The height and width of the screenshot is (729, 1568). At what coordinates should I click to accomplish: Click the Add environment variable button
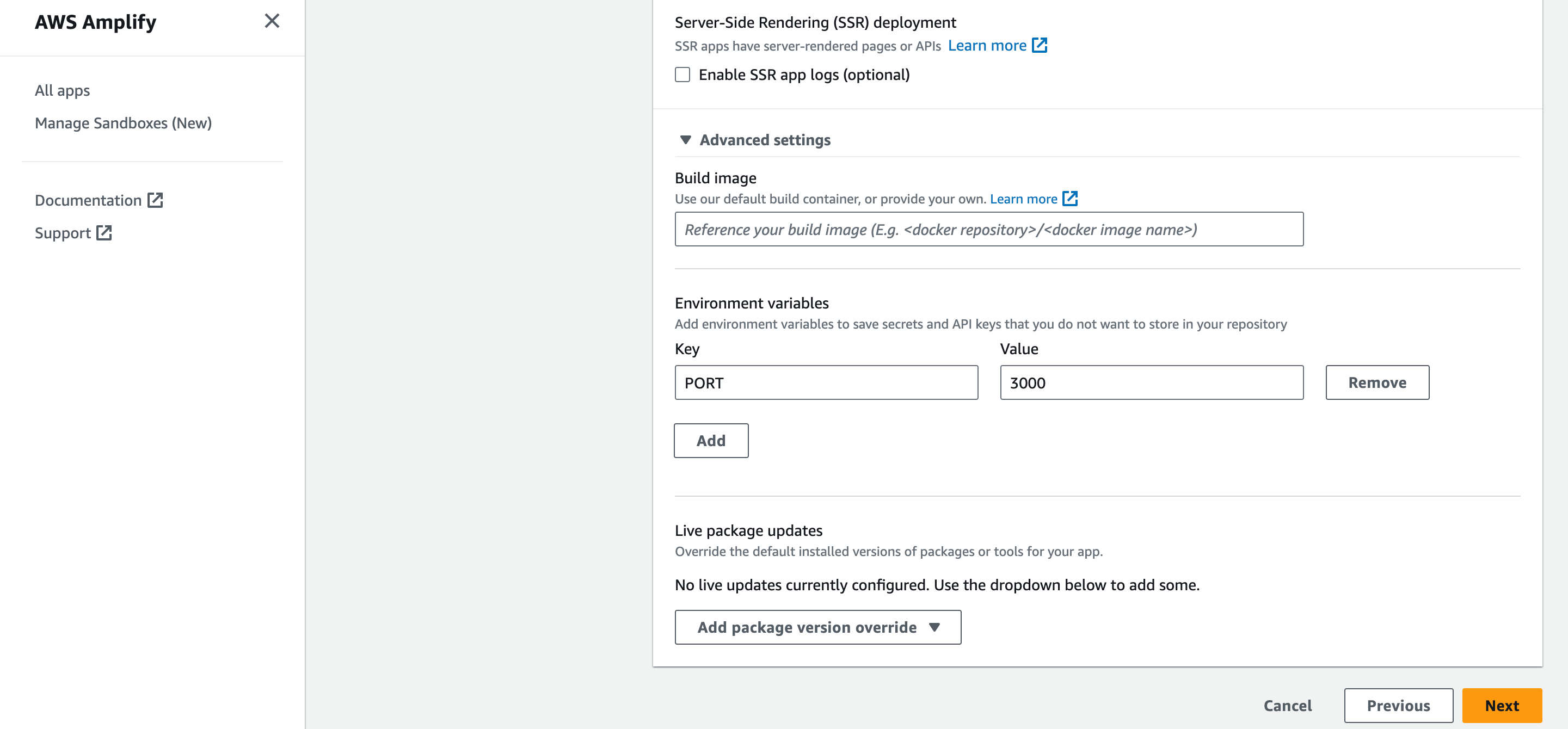712,440
